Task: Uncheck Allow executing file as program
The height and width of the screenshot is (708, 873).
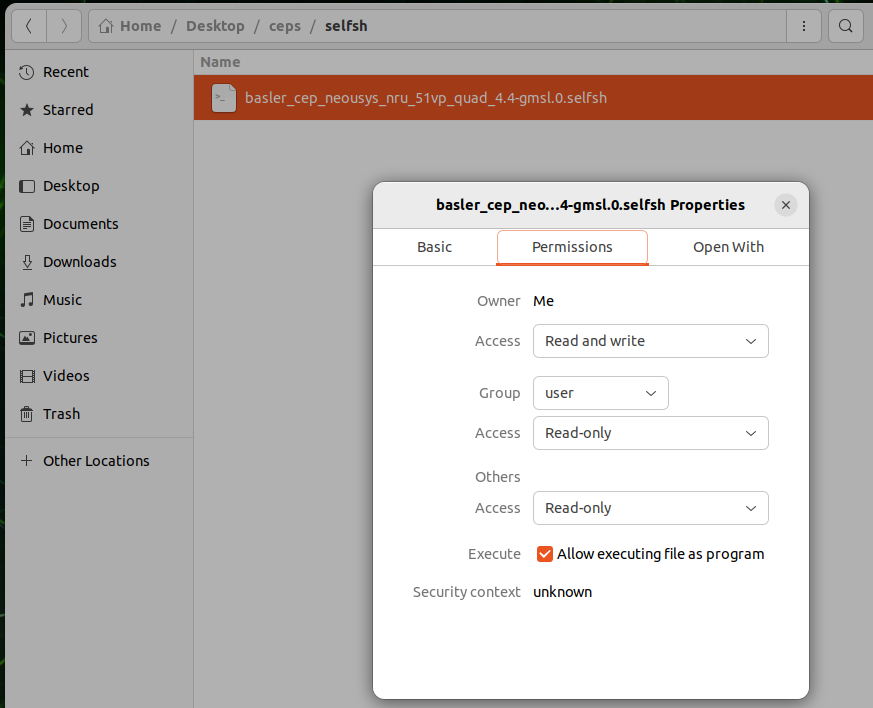Action: coord(545,554)
